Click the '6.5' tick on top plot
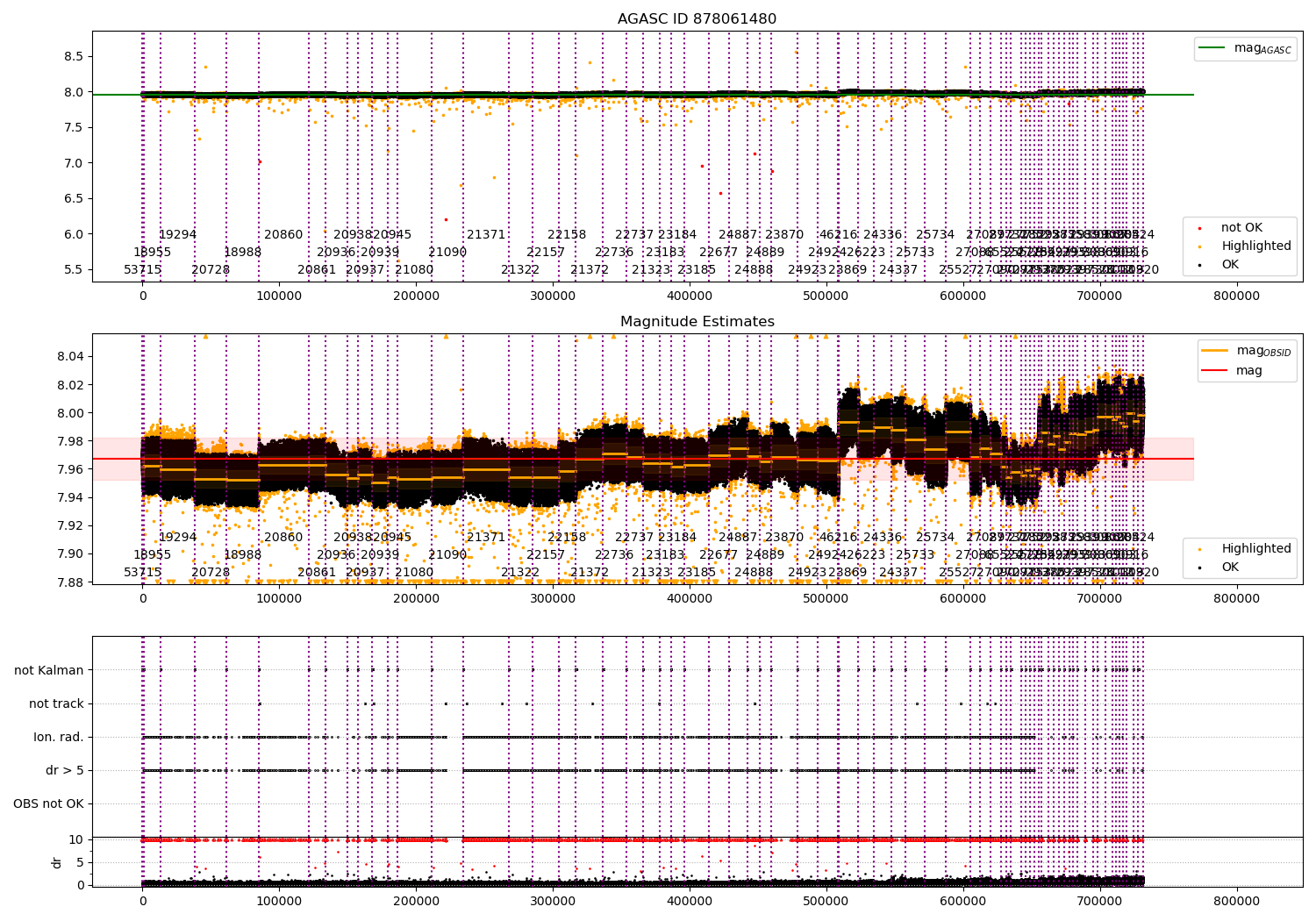 click(x=74, y=198)
